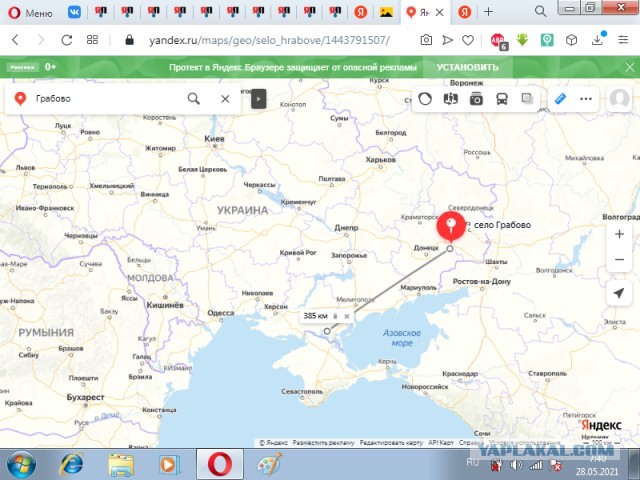Delete the 385 км ruler with trash
This screenshot has height=480, width=640.
(336, 316)
